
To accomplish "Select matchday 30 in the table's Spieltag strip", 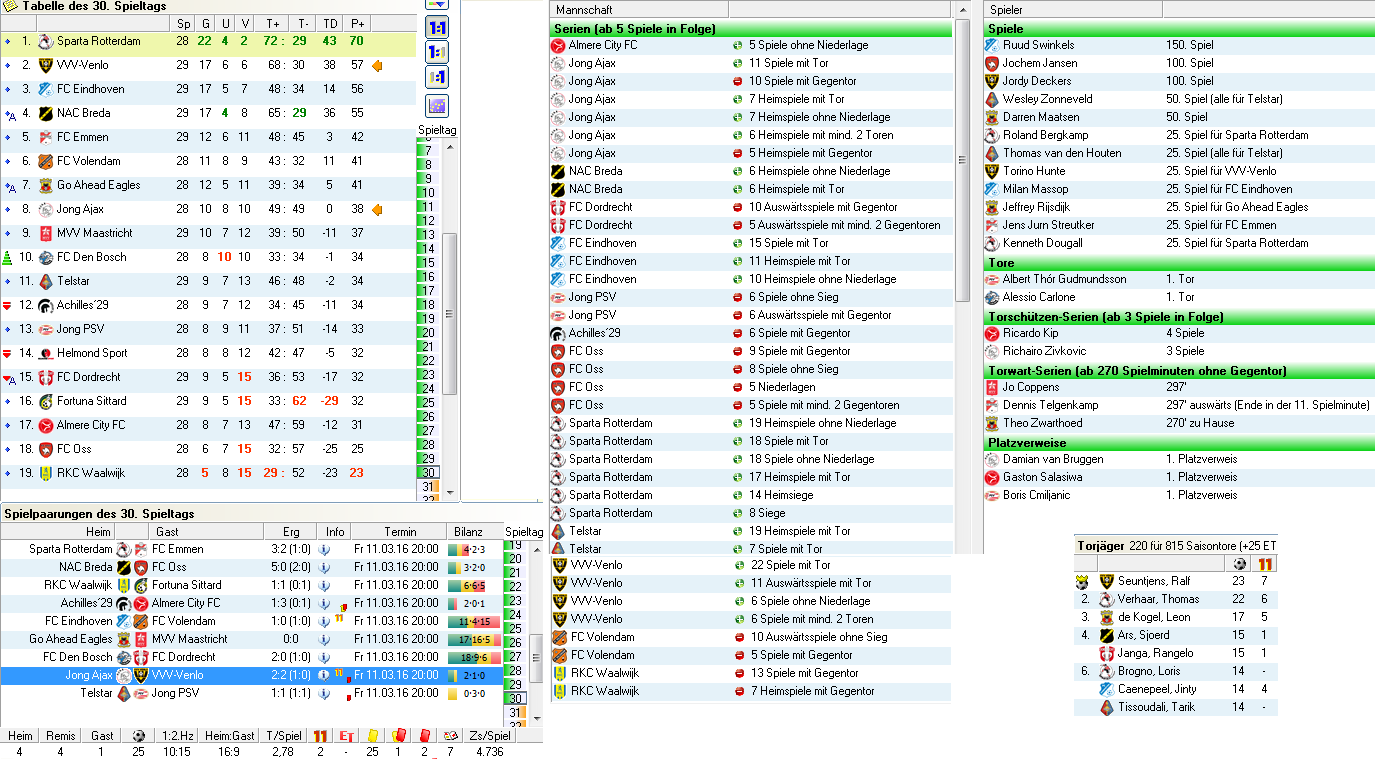I will tap(428, 473).
